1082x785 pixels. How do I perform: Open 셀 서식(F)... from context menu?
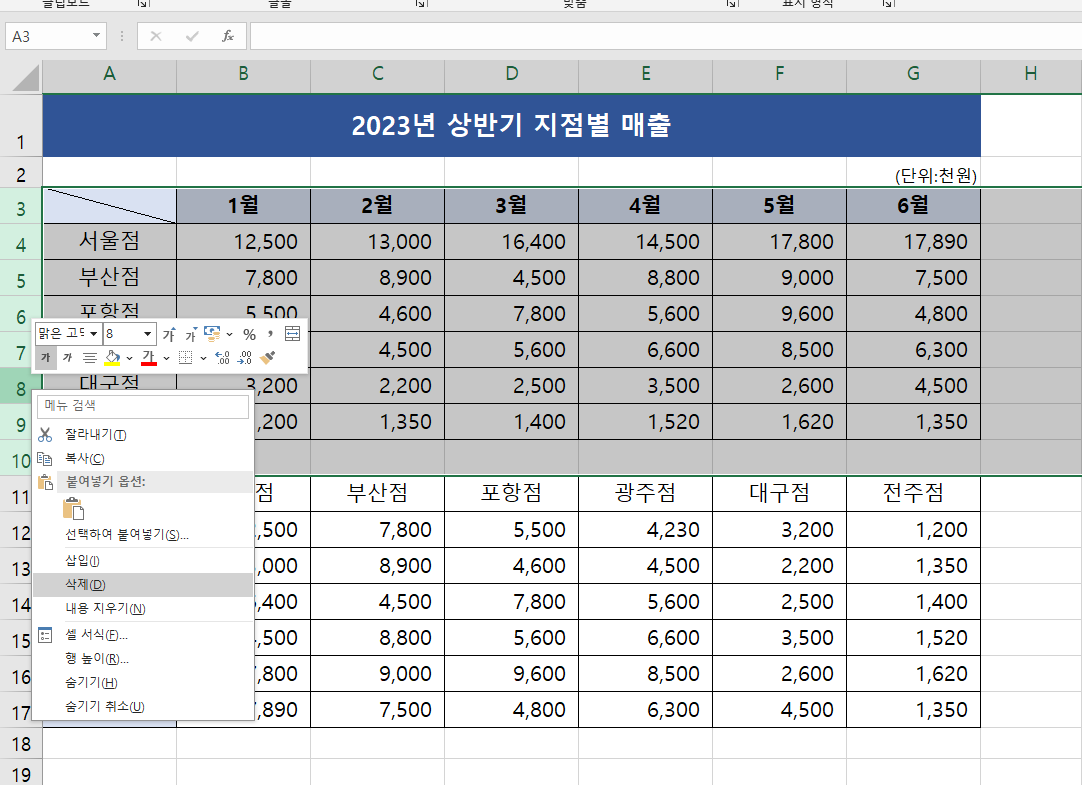coord(143,635)
